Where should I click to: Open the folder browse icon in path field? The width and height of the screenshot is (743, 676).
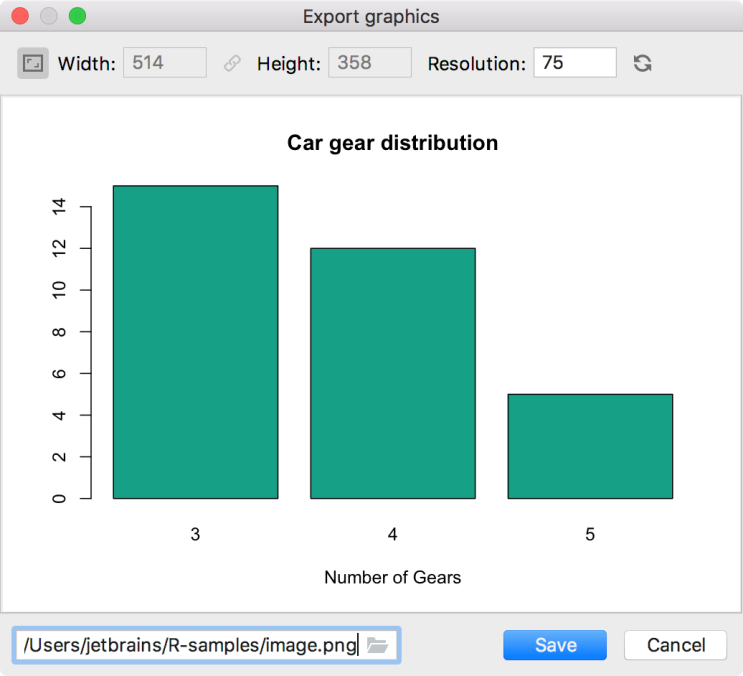coord(377,645)
